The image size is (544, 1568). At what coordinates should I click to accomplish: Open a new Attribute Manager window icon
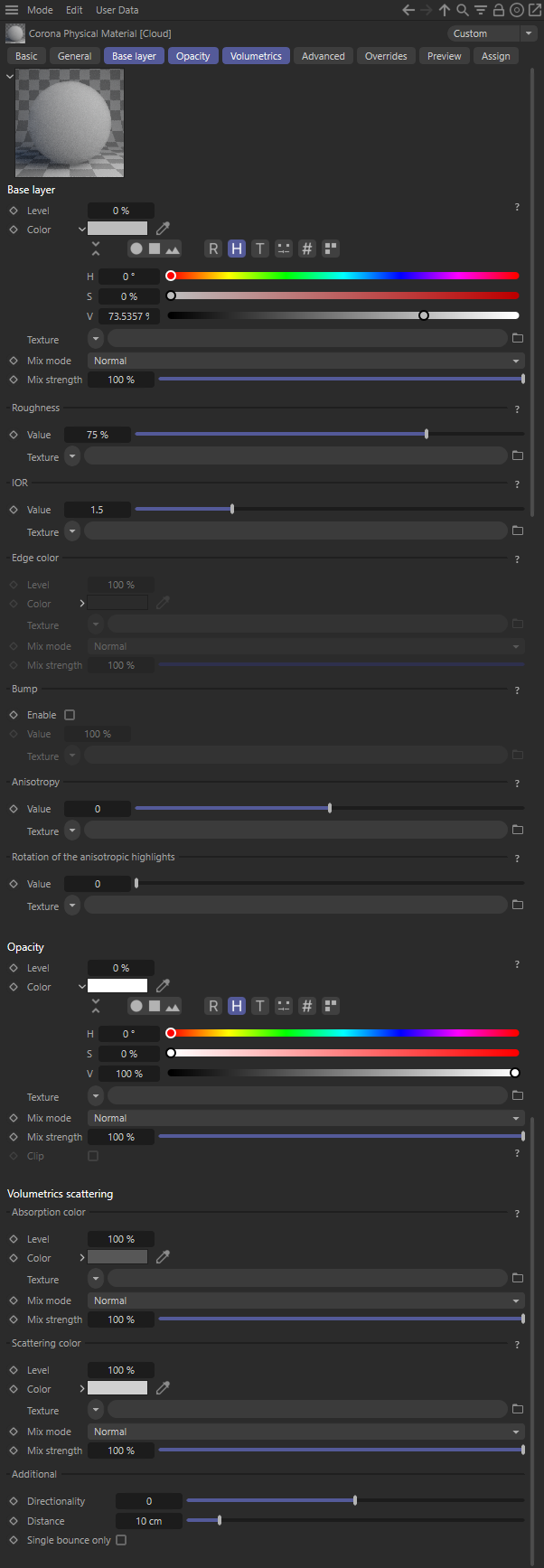pos(533,10)
